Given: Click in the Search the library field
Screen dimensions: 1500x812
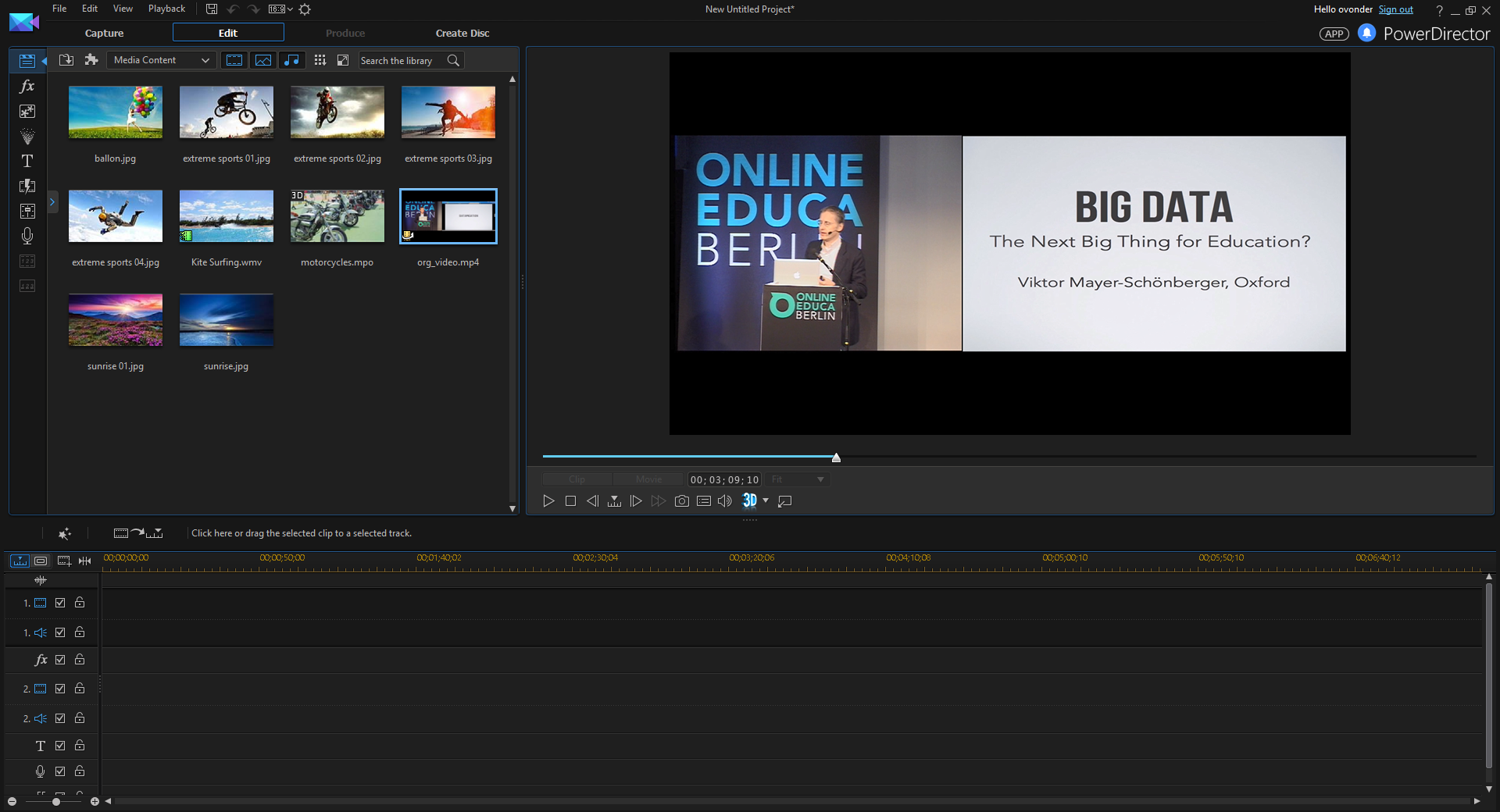Looking at the screenshot, I should (x=402, y=60).
